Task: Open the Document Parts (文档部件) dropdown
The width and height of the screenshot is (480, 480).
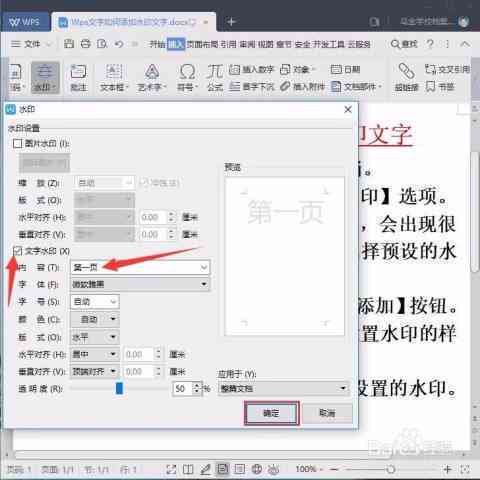Action: [x=356, y=87]
